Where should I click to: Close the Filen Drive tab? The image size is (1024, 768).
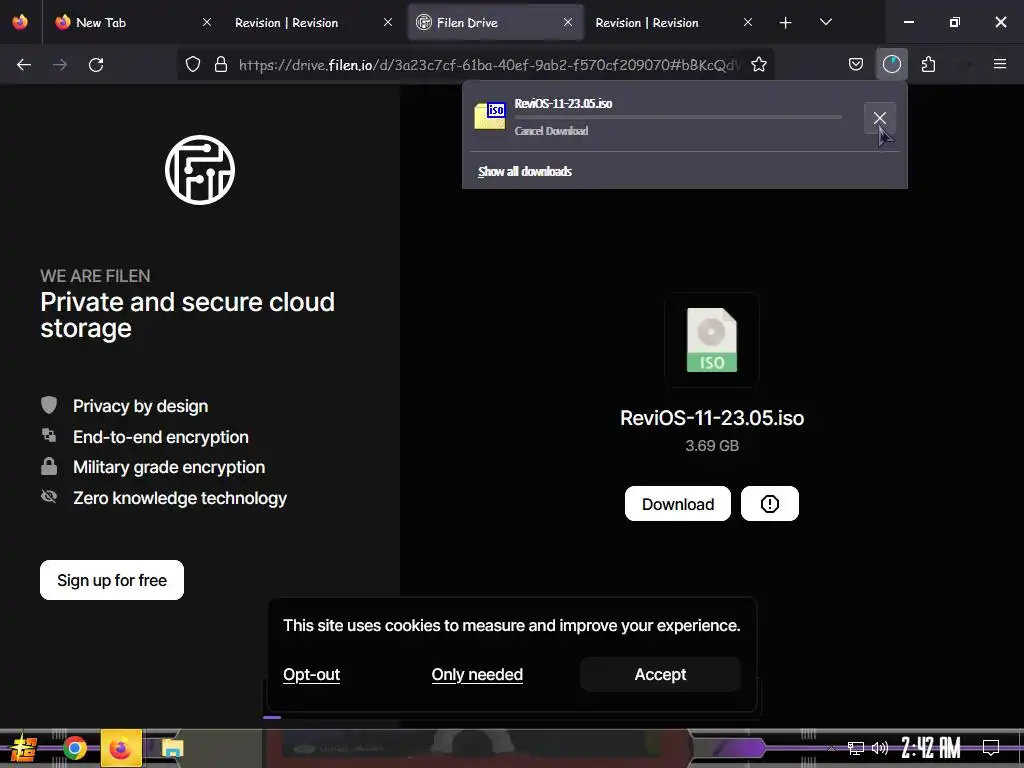(568, 22)
